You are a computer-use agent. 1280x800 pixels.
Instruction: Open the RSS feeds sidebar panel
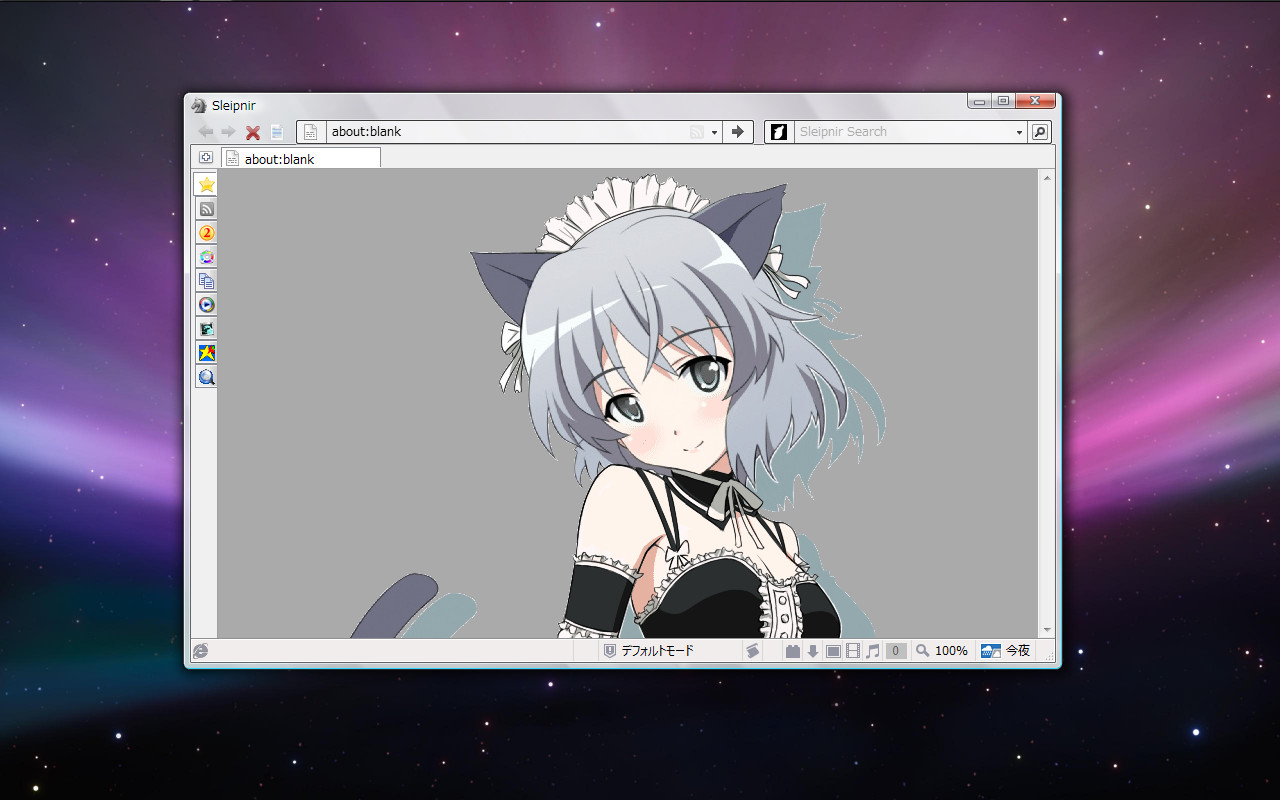(x=206, y=209)
